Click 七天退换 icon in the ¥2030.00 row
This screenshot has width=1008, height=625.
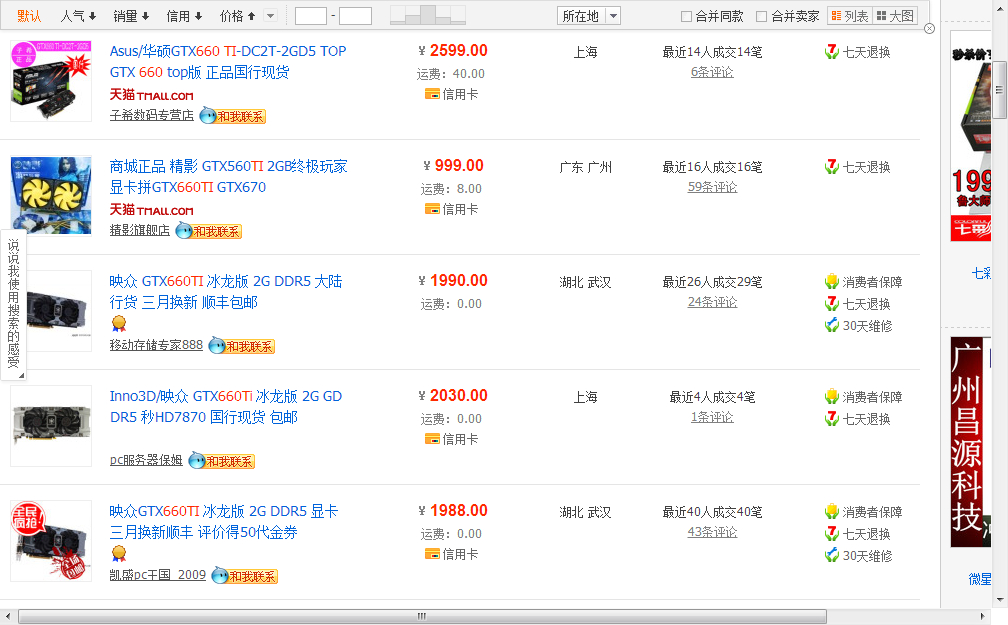[832, 419]
